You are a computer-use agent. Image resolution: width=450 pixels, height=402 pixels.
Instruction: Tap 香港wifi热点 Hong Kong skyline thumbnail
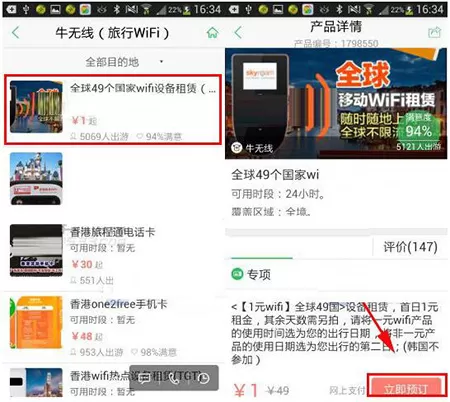[x=36, y=383]
